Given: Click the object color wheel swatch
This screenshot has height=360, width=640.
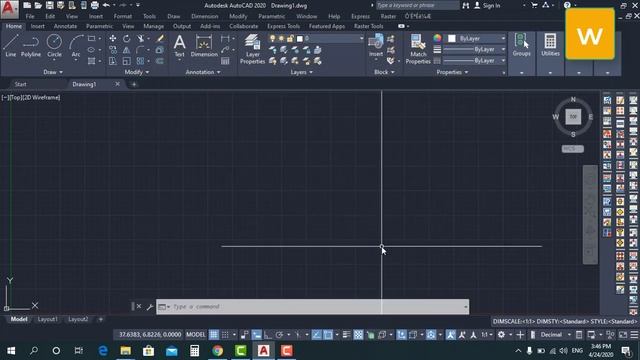Looking at the screenshot, I should [437, 38].
